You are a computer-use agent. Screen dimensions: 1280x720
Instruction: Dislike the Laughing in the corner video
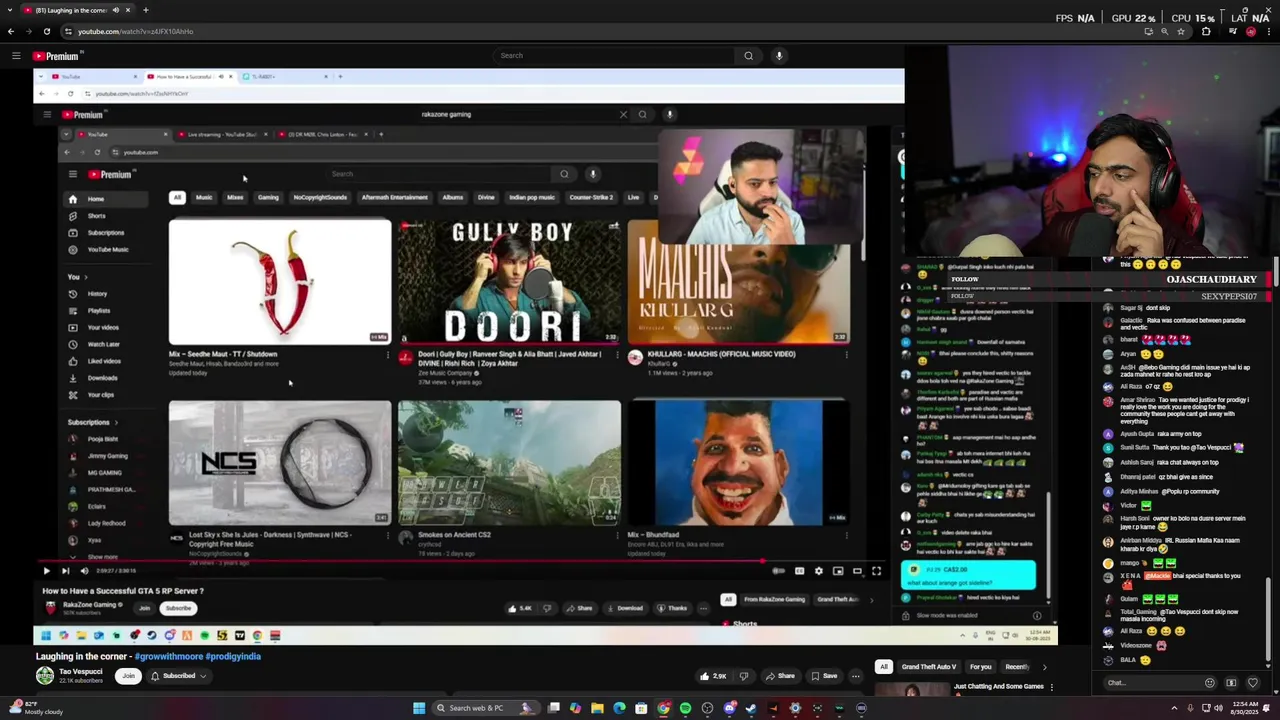(743, 676)
